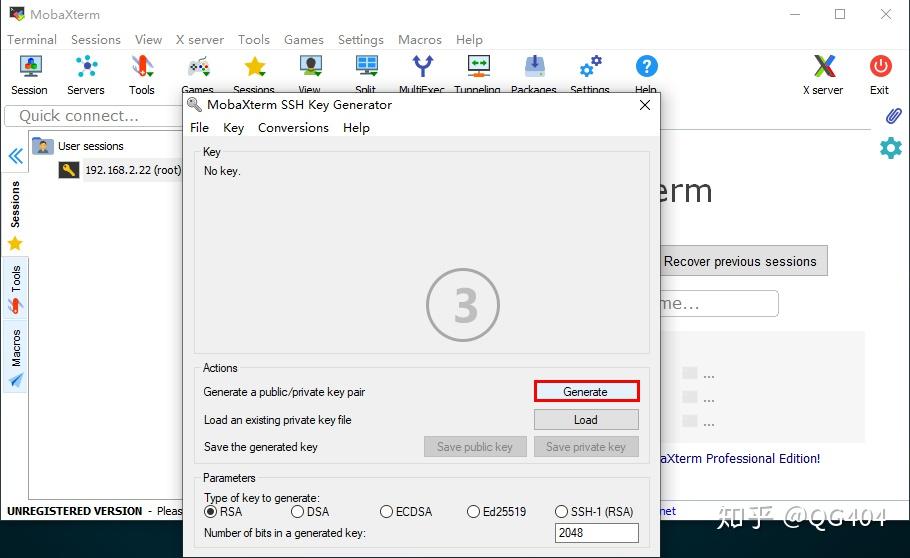The height and width of the screenshot is (558, 910).
Task: Select the DSA key type
Action: tap(298, 512)
